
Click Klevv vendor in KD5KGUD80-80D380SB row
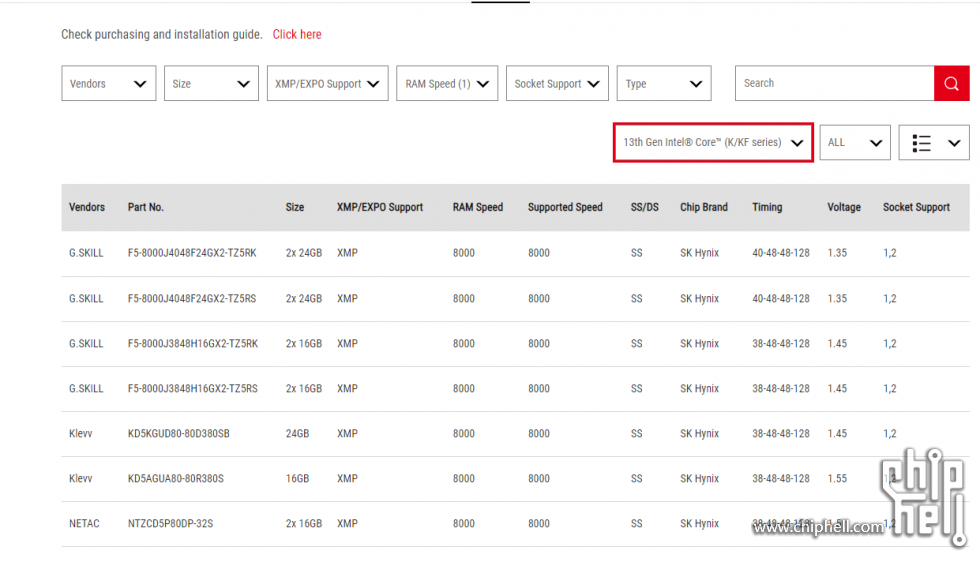(x=81, y=433)
